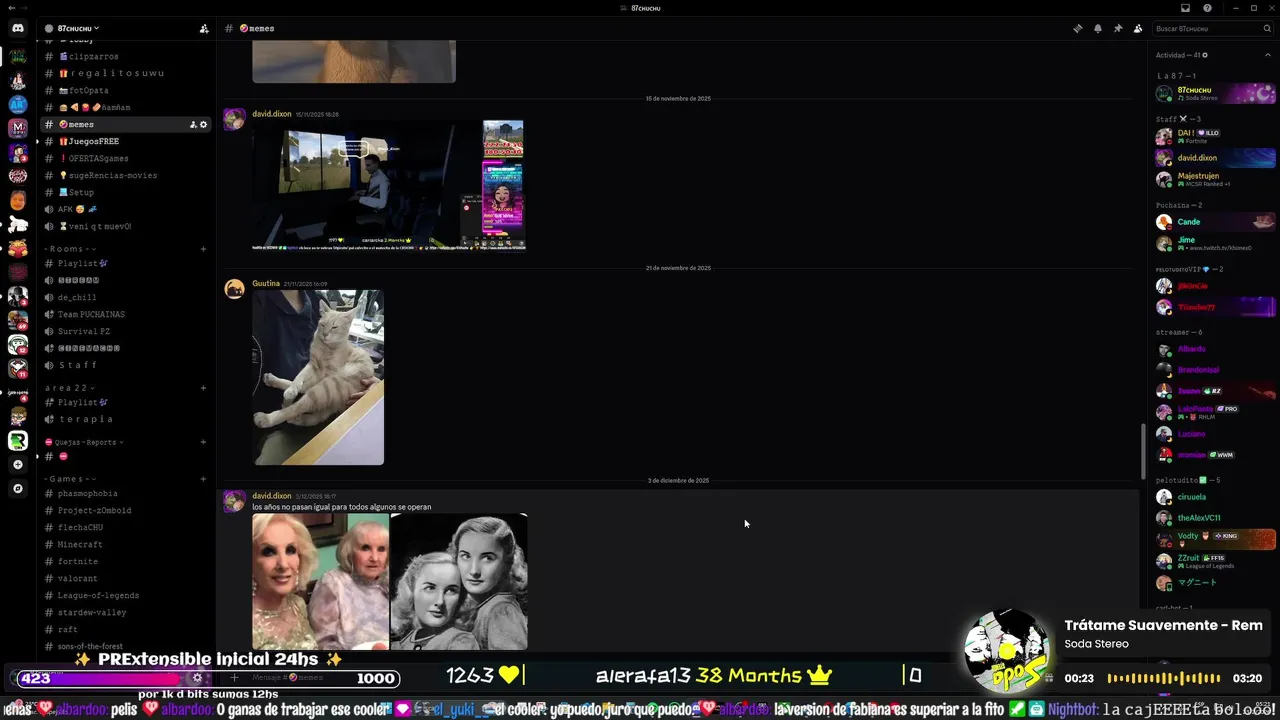This screenshot has width=1280, height=720.
Task: Join the de_chill voice channel
Action: click(126, 297)
